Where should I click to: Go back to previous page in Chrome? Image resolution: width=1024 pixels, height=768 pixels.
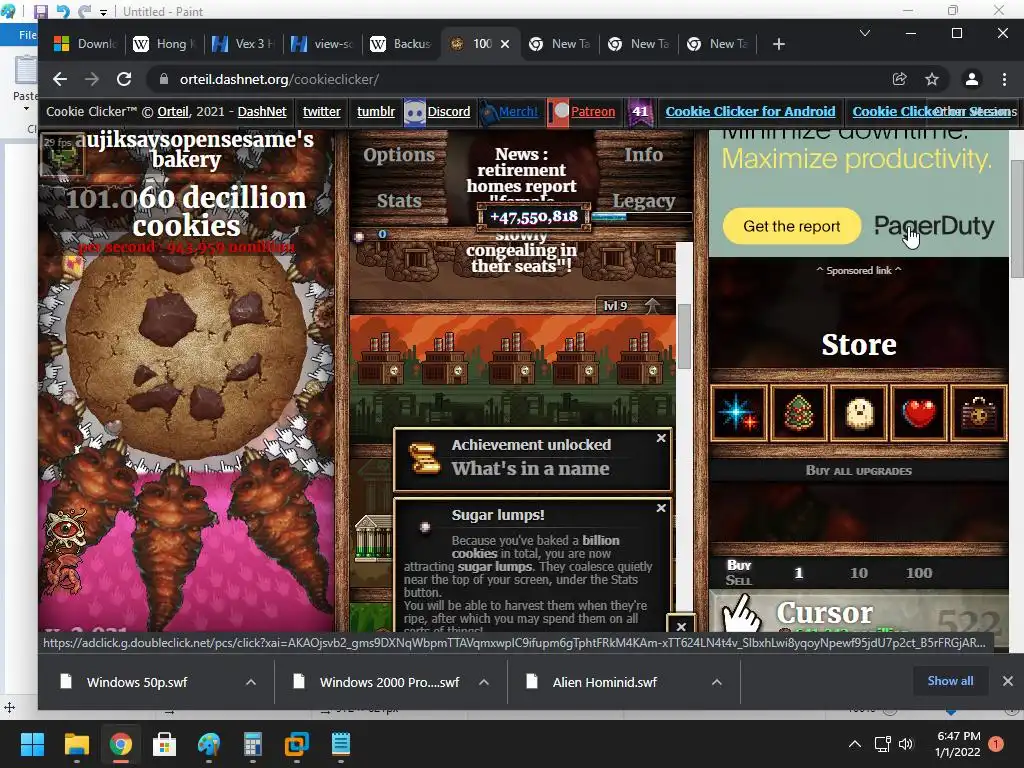[x=60, y=80]
